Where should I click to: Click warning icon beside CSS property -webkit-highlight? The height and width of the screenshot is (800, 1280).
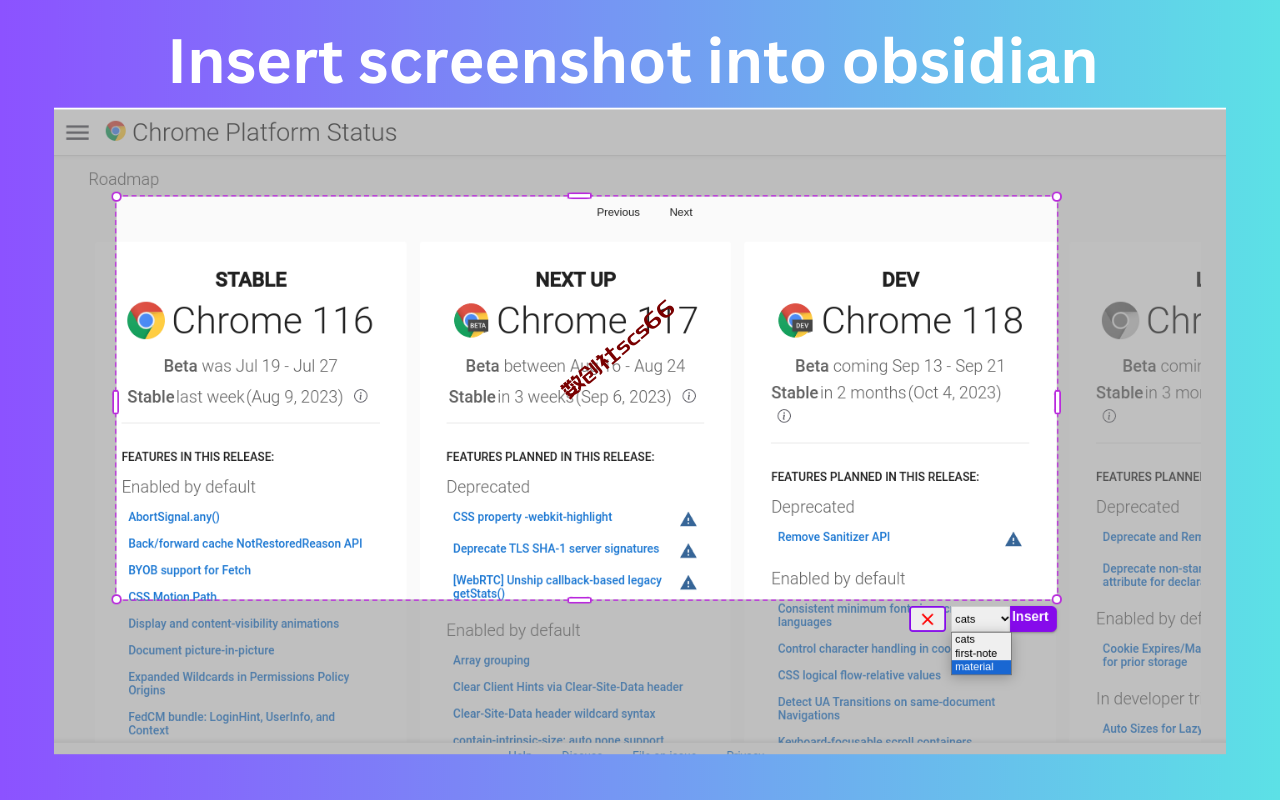coord(688,519)
